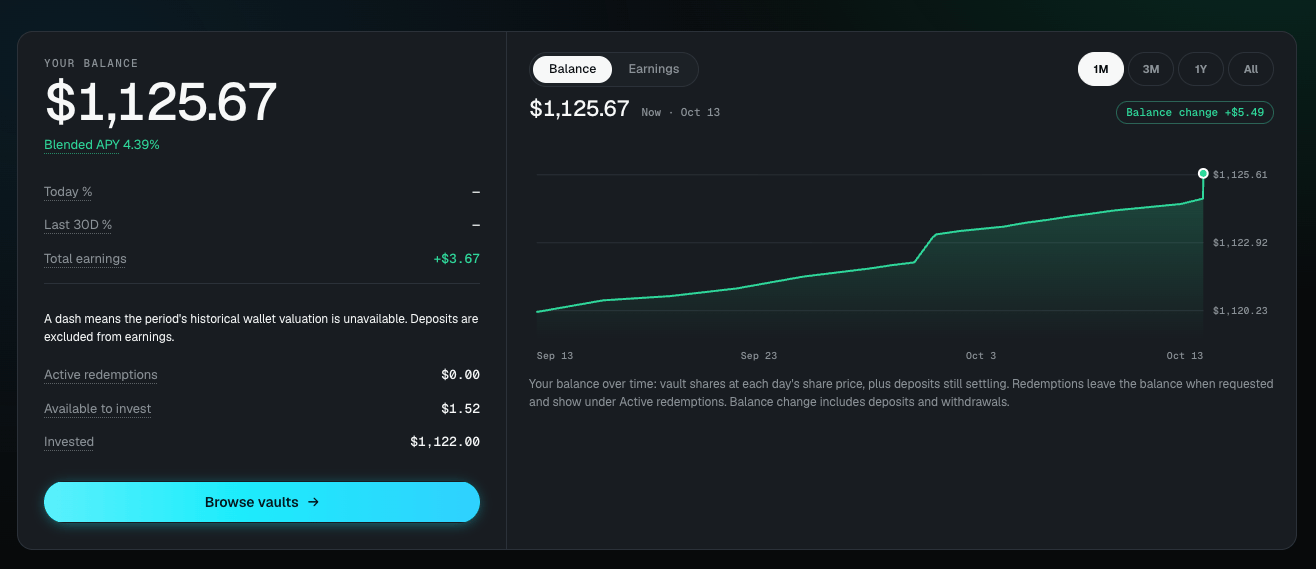Viewport: 1316px width, 569px height.
Task: Click the Active redemptions label
Action: point(100,375)
